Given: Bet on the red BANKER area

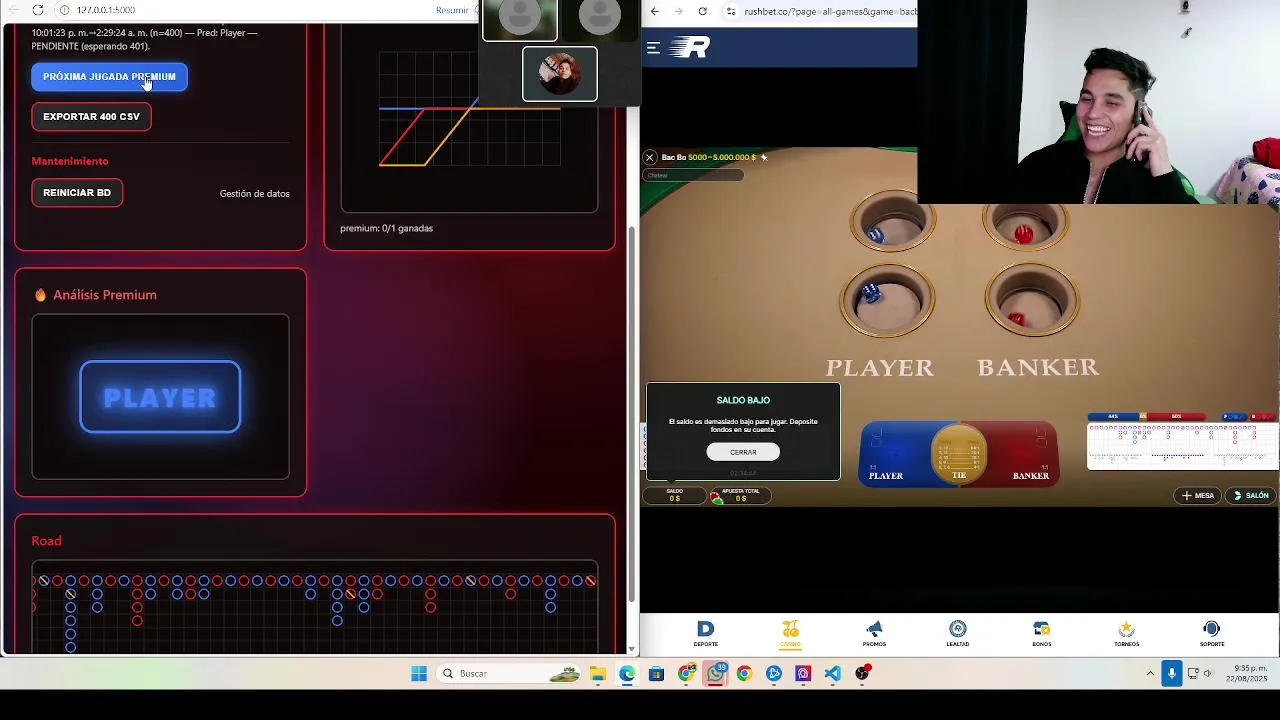Looking at the screenshot, I should click(x=1022, y=453).
